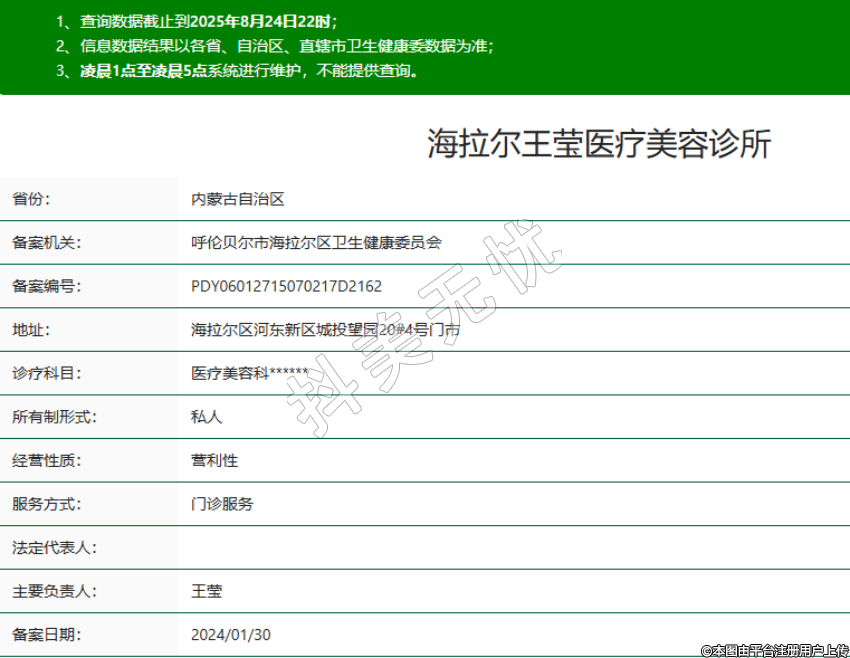Viewport: 850px width, 658px height.
Task: Click the clinic title 海拉尔王莹医疗美容诊所
Action: coord(599,145)
